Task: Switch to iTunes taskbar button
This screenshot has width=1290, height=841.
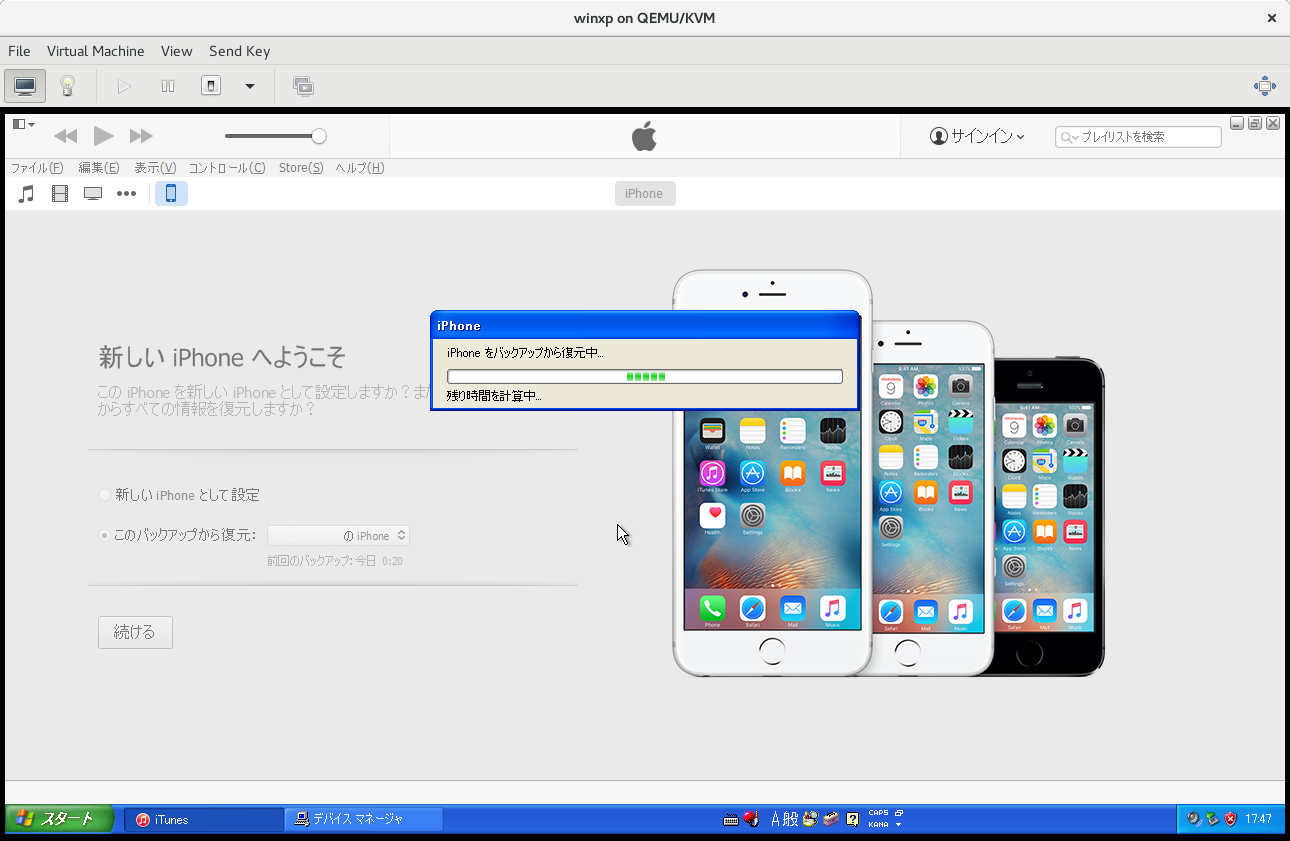Action: [x=203, y=819]
